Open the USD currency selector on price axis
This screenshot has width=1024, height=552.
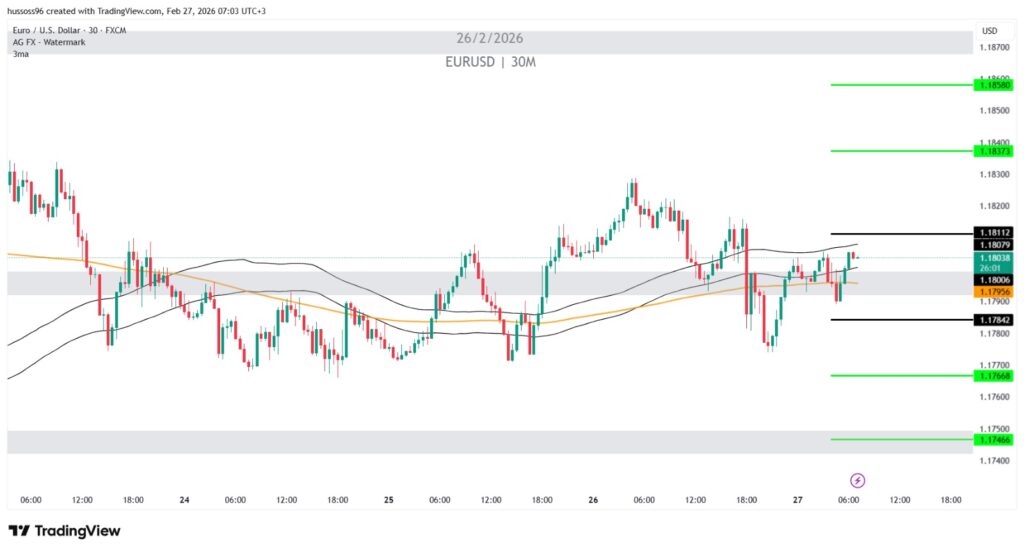990,31
